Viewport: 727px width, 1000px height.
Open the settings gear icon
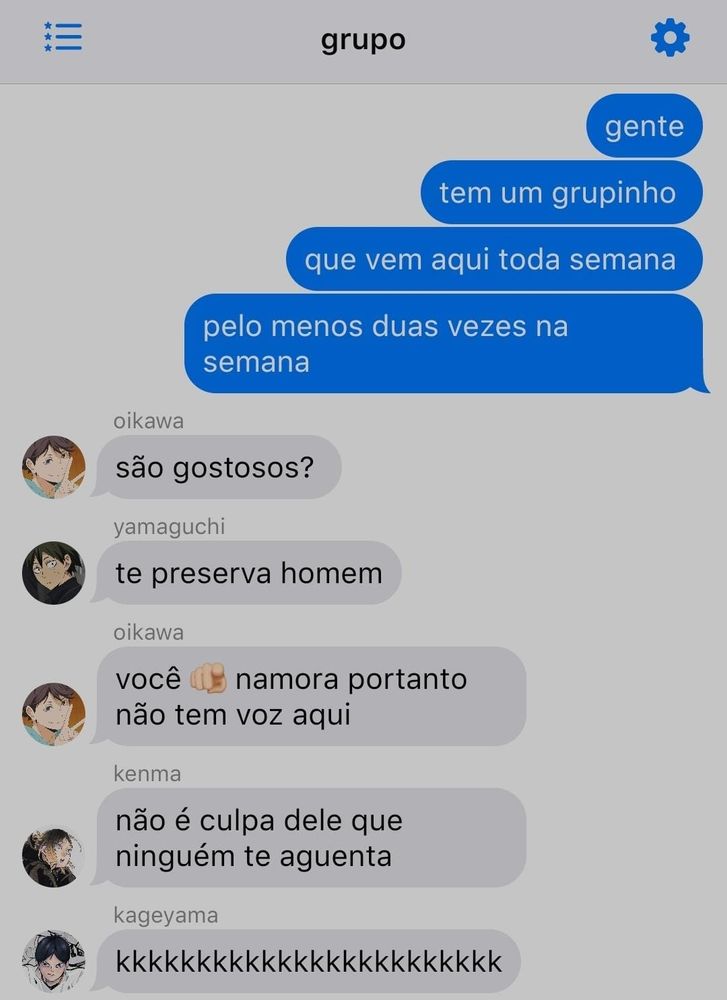[670, 38]
